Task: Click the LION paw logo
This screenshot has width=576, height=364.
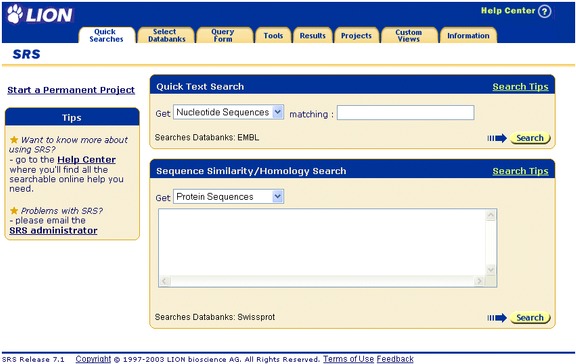Action: 15,14
